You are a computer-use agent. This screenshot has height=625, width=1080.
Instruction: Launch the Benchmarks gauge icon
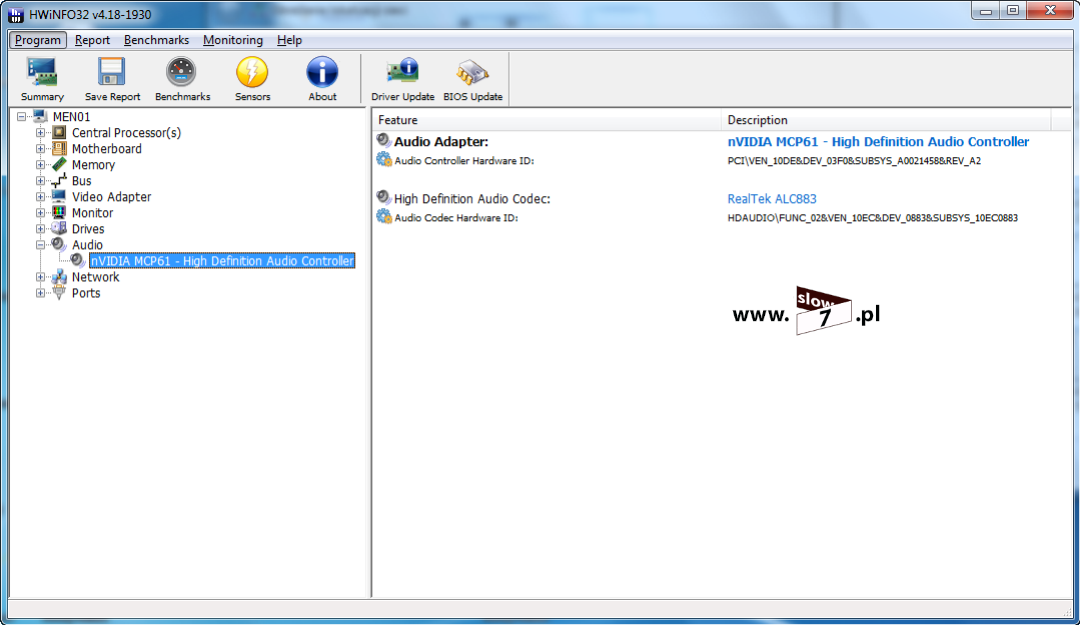pyautogui.click(x=182, y=72)
